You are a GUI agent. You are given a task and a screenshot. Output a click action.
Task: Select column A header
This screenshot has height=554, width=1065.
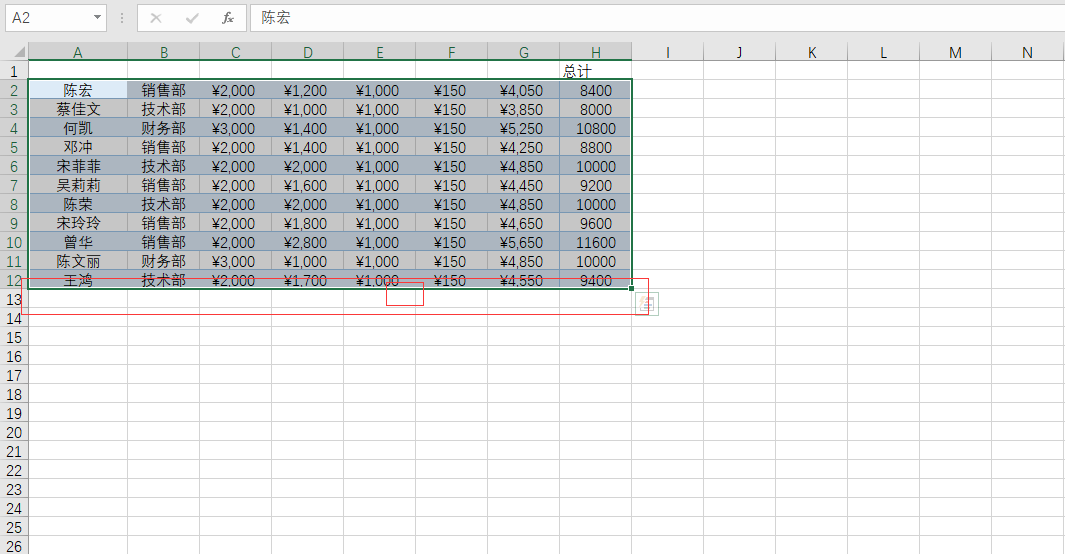pos(78,52)
